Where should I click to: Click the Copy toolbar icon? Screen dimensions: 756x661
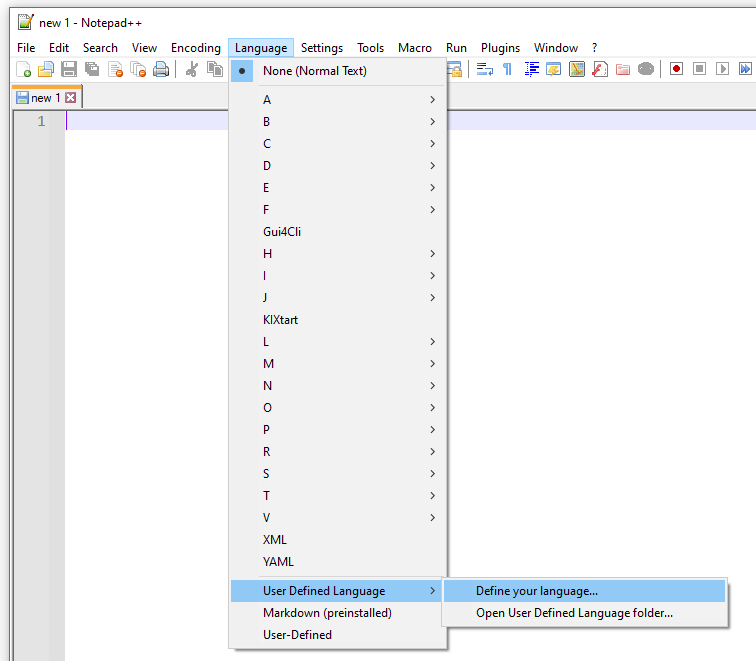[x=215, y=69]
